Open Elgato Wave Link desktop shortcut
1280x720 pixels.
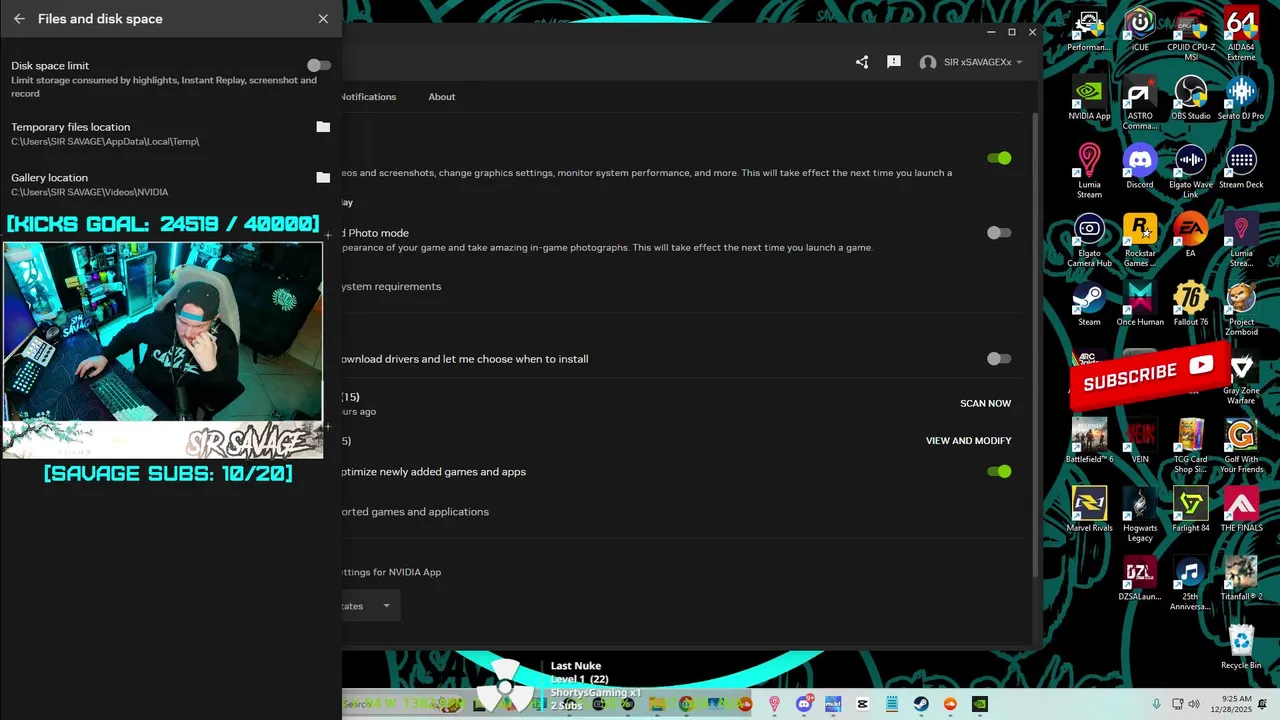1191,172
